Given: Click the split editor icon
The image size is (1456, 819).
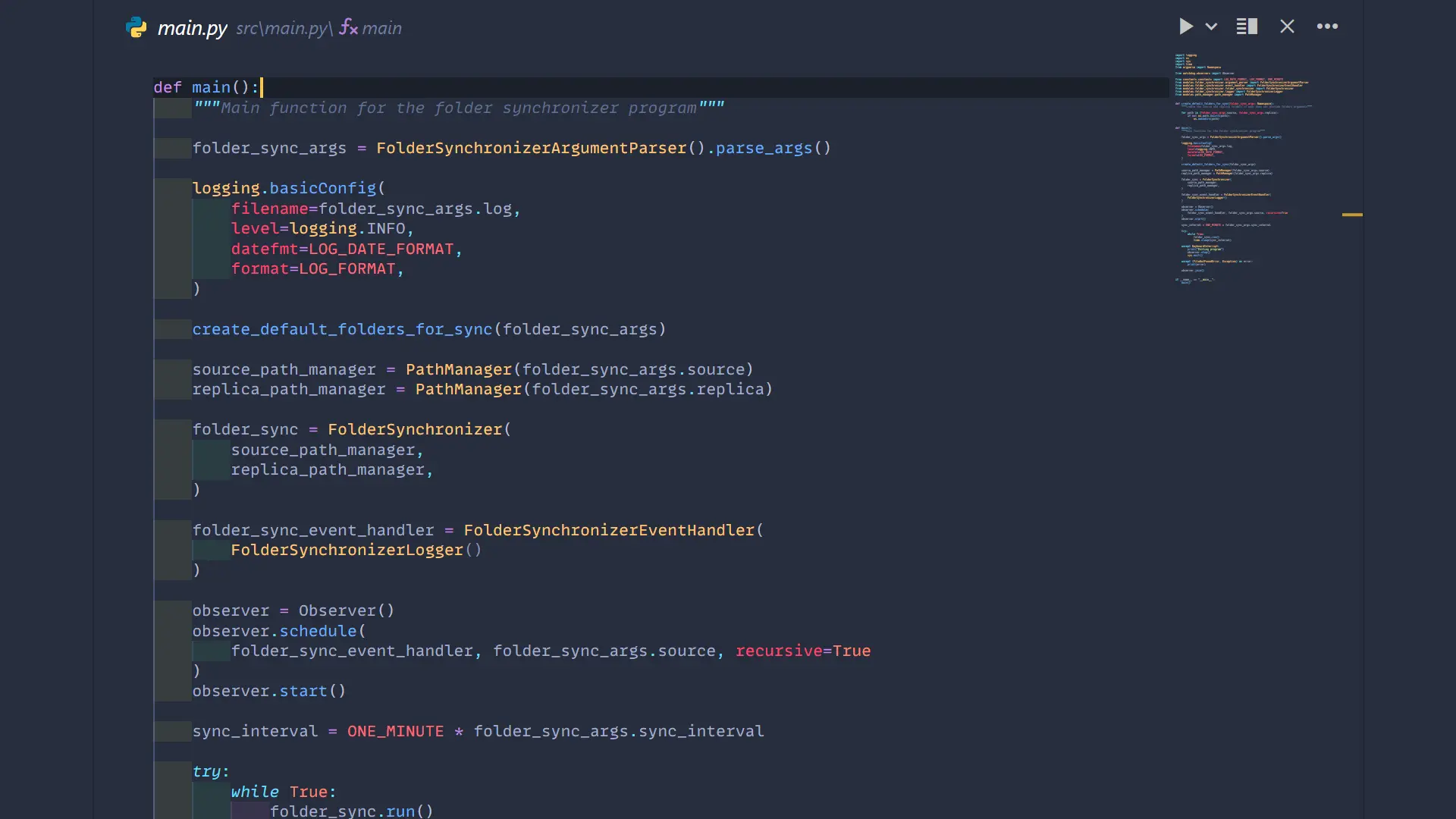Looking at the screenshot, I should click(x=1247, y=27).
